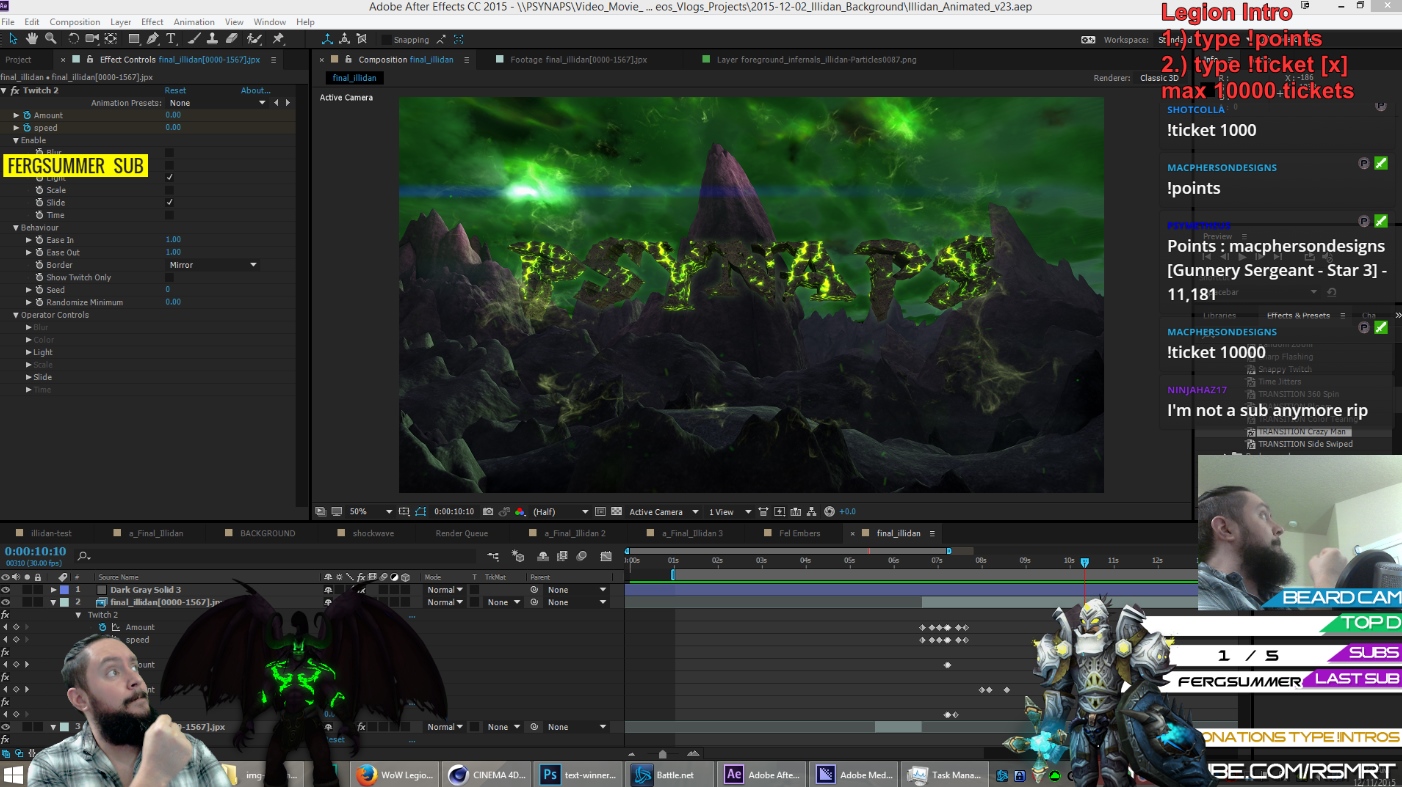This screenshot has width=1402, height=787.
Task: Open the Composition Mini-Flowchart icon
Action: click(494, 556)
